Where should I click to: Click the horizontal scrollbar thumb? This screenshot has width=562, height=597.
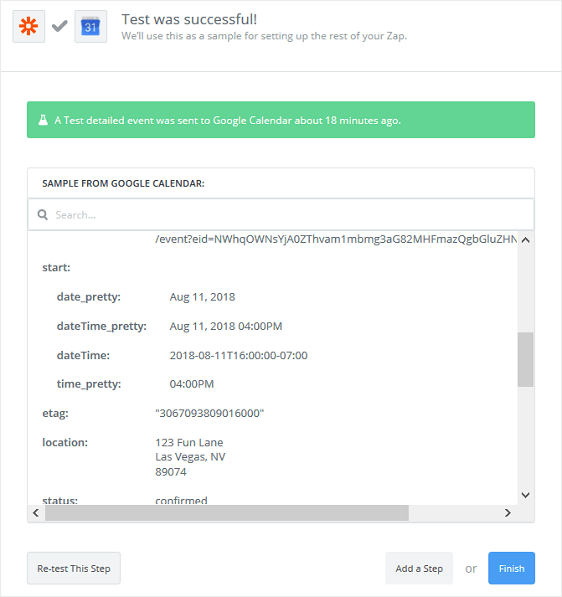pos(227,513)
